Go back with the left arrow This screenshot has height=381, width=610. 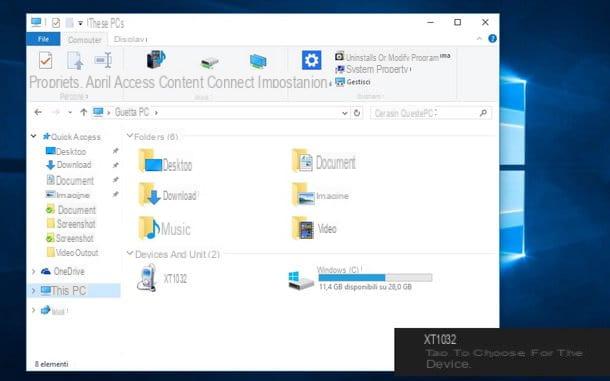click(x=38, y=112)
